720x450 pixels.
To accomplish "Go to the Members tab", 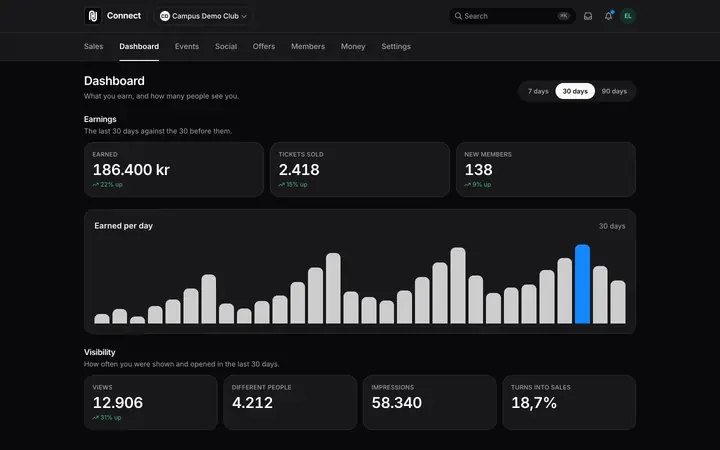I will pyautogui.click(x=308, y=46).
